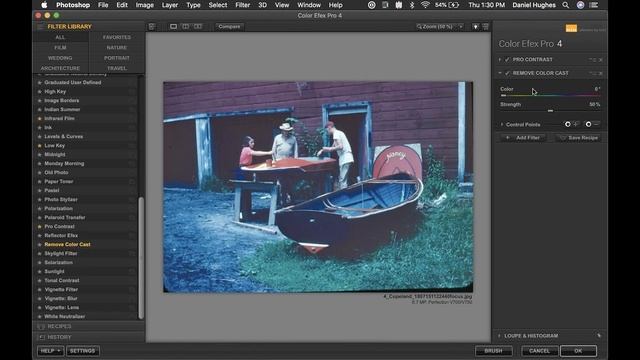The image size is (640, 360).
Task: Click the Compare button
Action: click(229, 27)
